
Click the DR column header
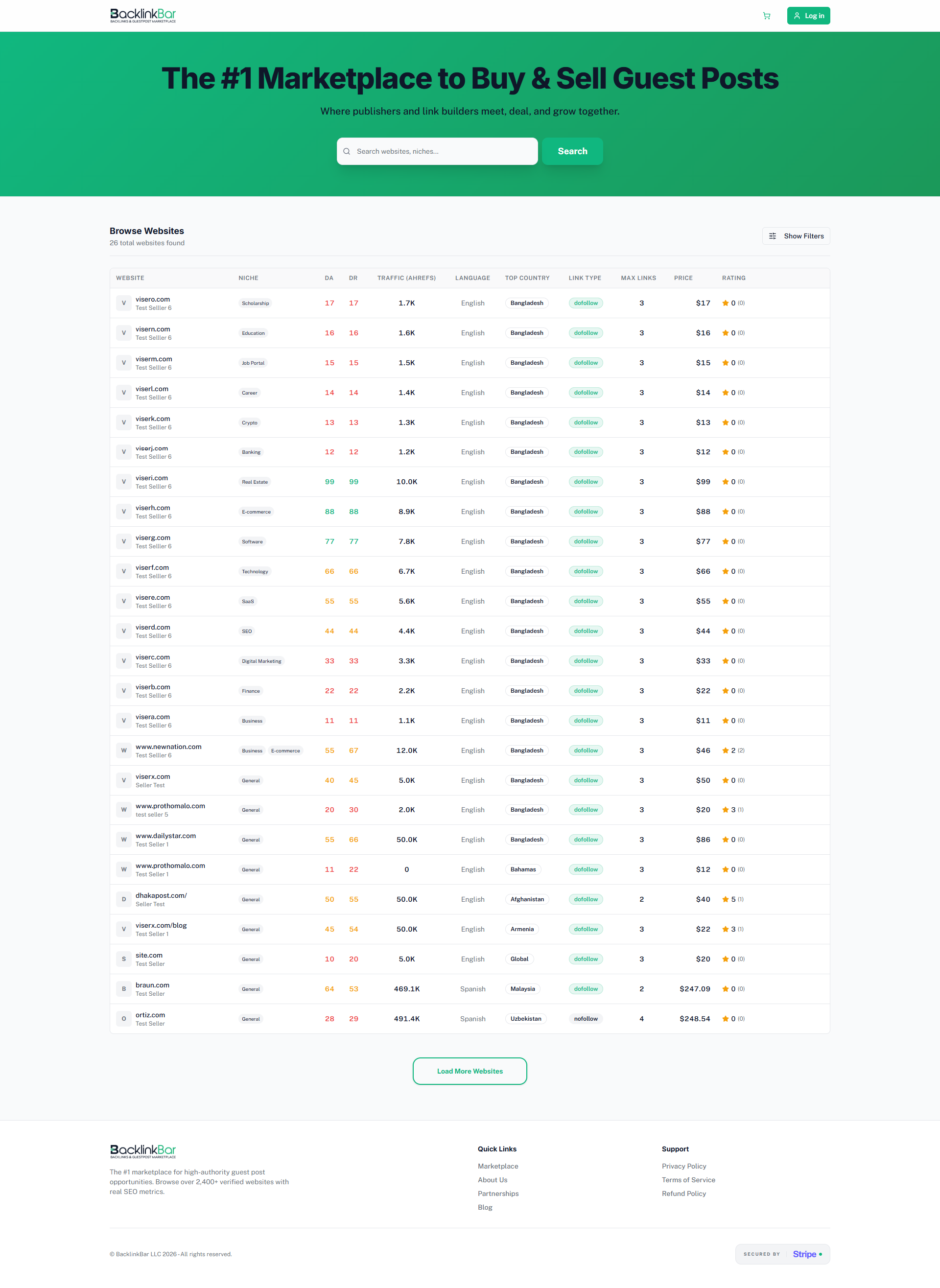pos(353,278)
